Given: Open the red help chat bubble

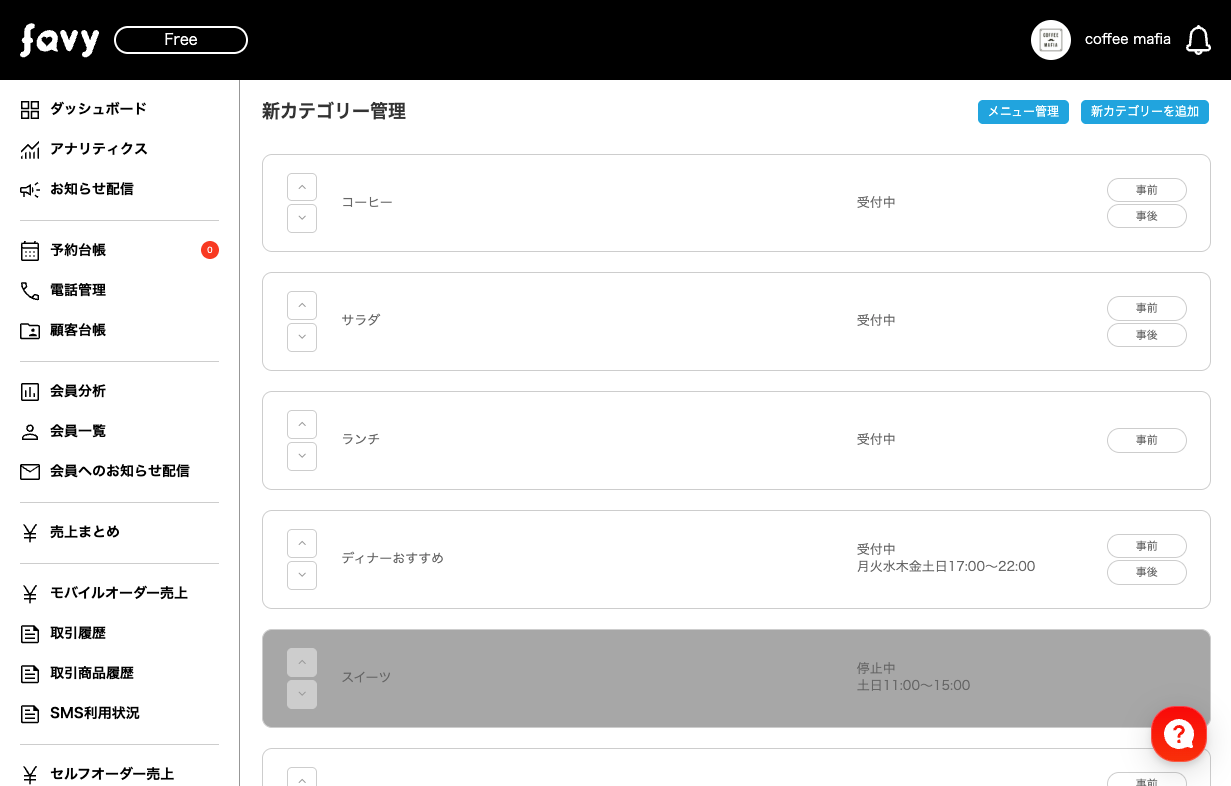Looking at the screenshot, I should (x=1179, y=734).
